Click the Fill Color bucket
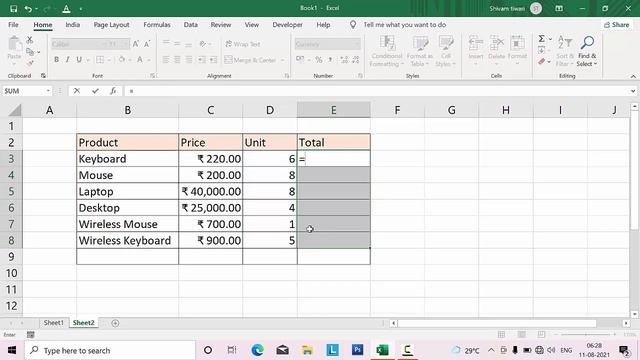640x360 pixels. 122,60
